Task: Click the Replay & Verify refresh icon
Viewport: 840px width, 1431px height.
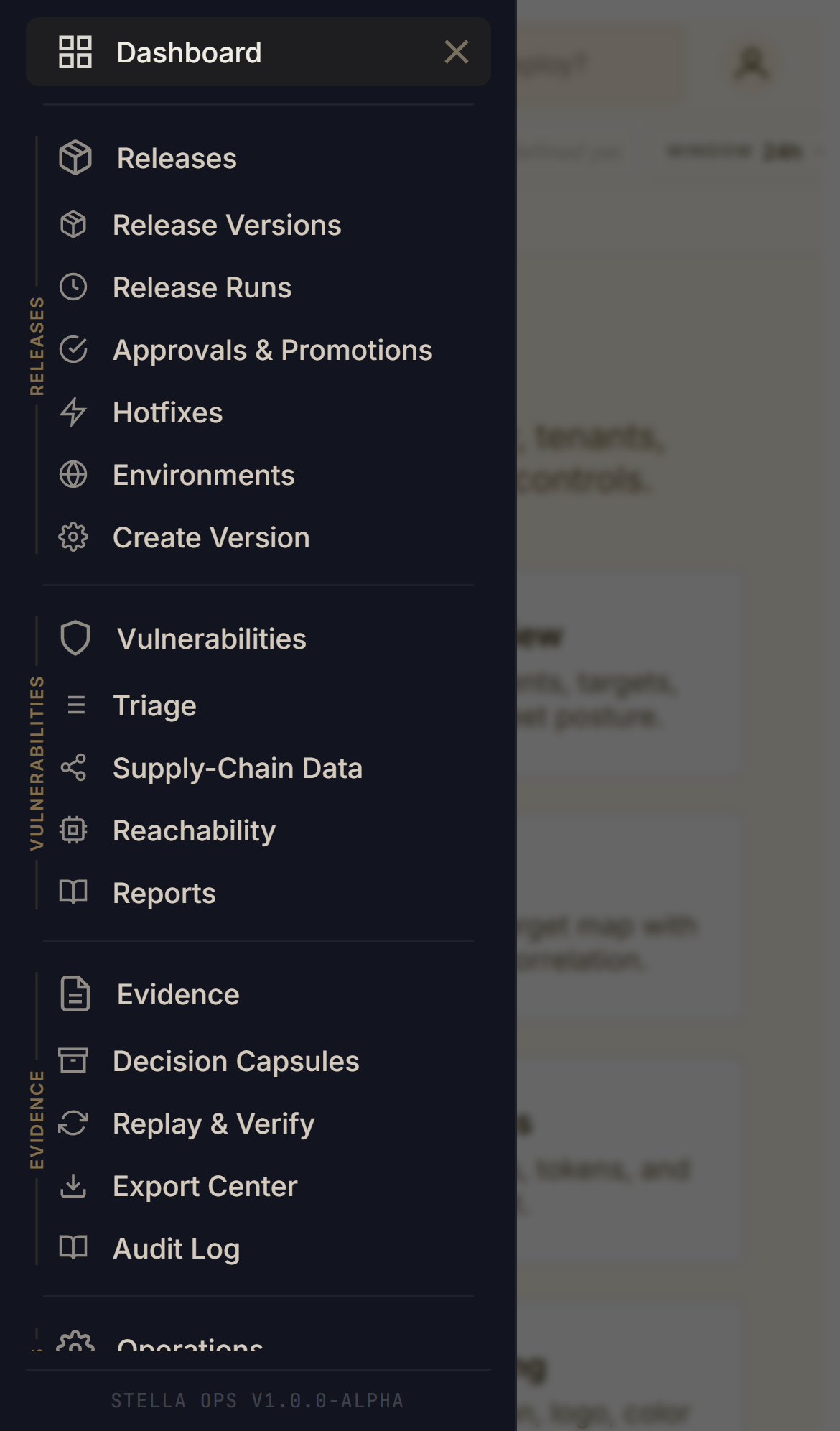Action: click(x=73, y=1124)
